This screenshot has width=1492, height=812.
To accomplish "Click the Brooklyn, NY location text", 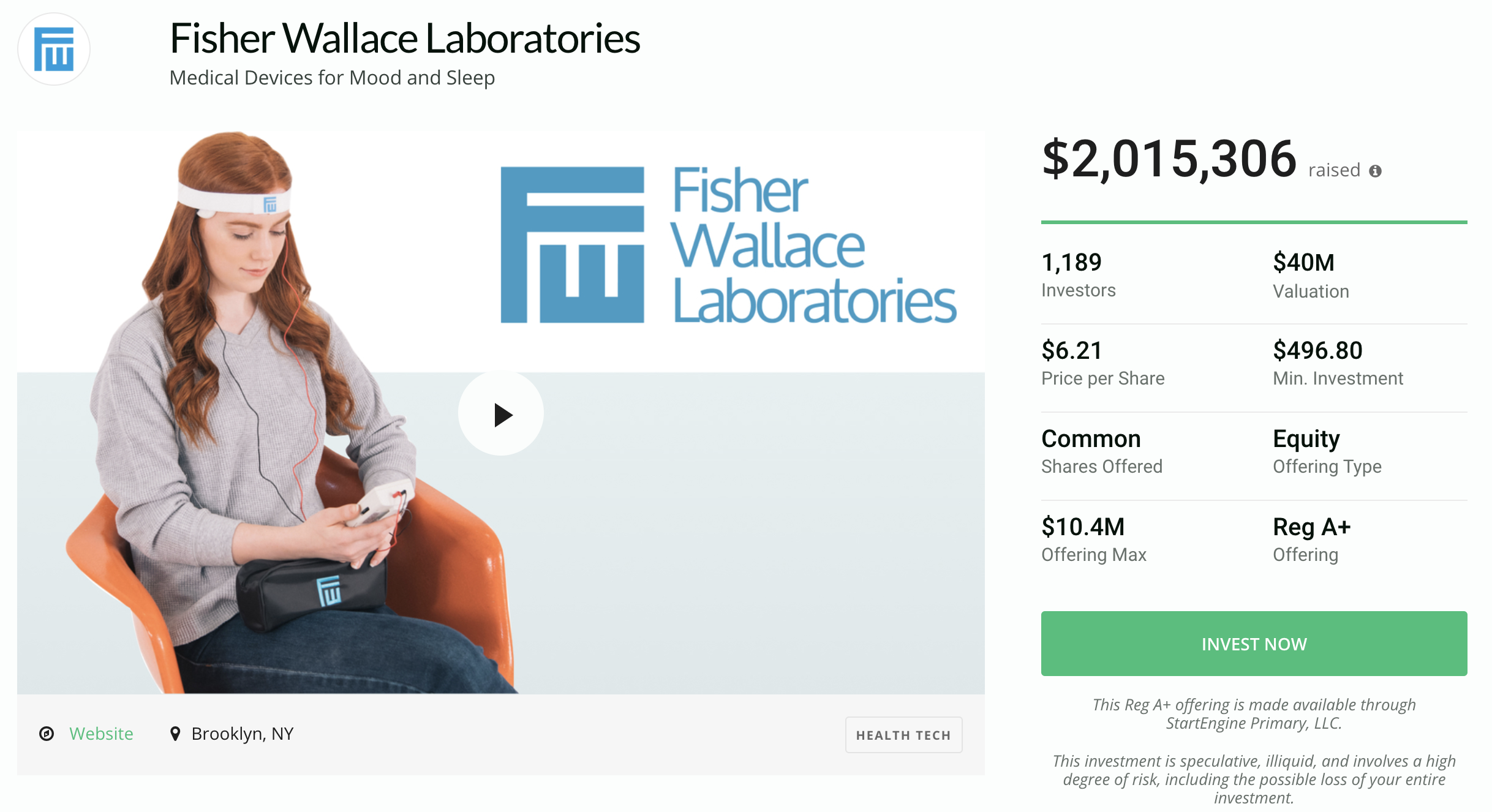I will pos(243,734).
